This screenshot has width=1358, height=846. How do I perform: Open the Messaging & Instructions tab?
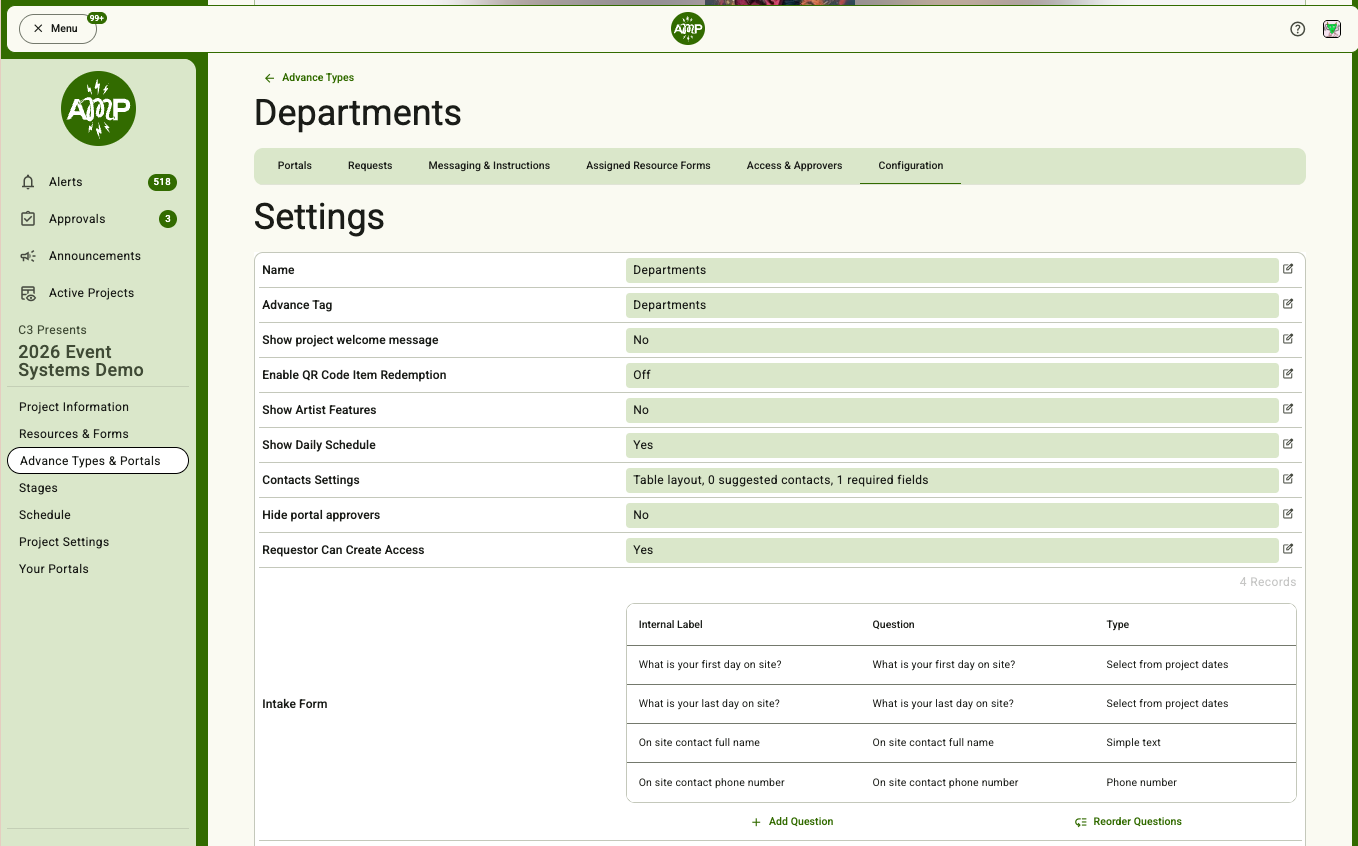[x=489, y=165]
